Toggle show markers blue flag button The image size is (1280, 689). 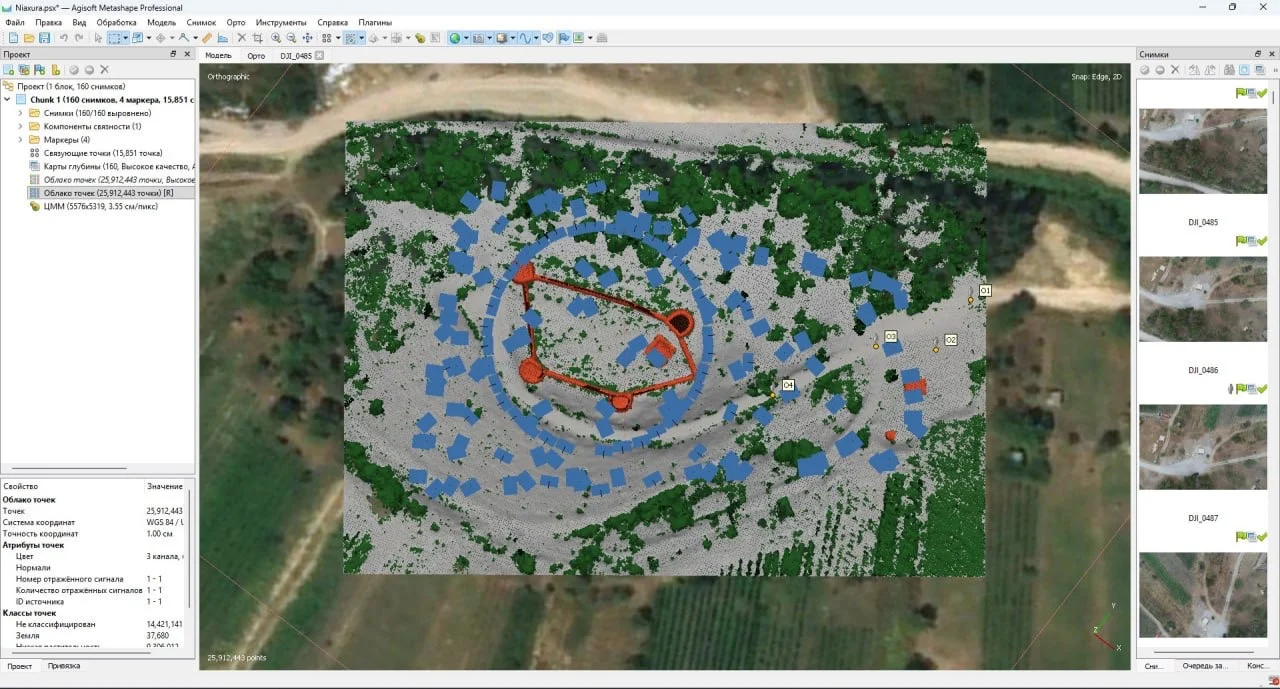pyautogui.click(x=563, y=38)
